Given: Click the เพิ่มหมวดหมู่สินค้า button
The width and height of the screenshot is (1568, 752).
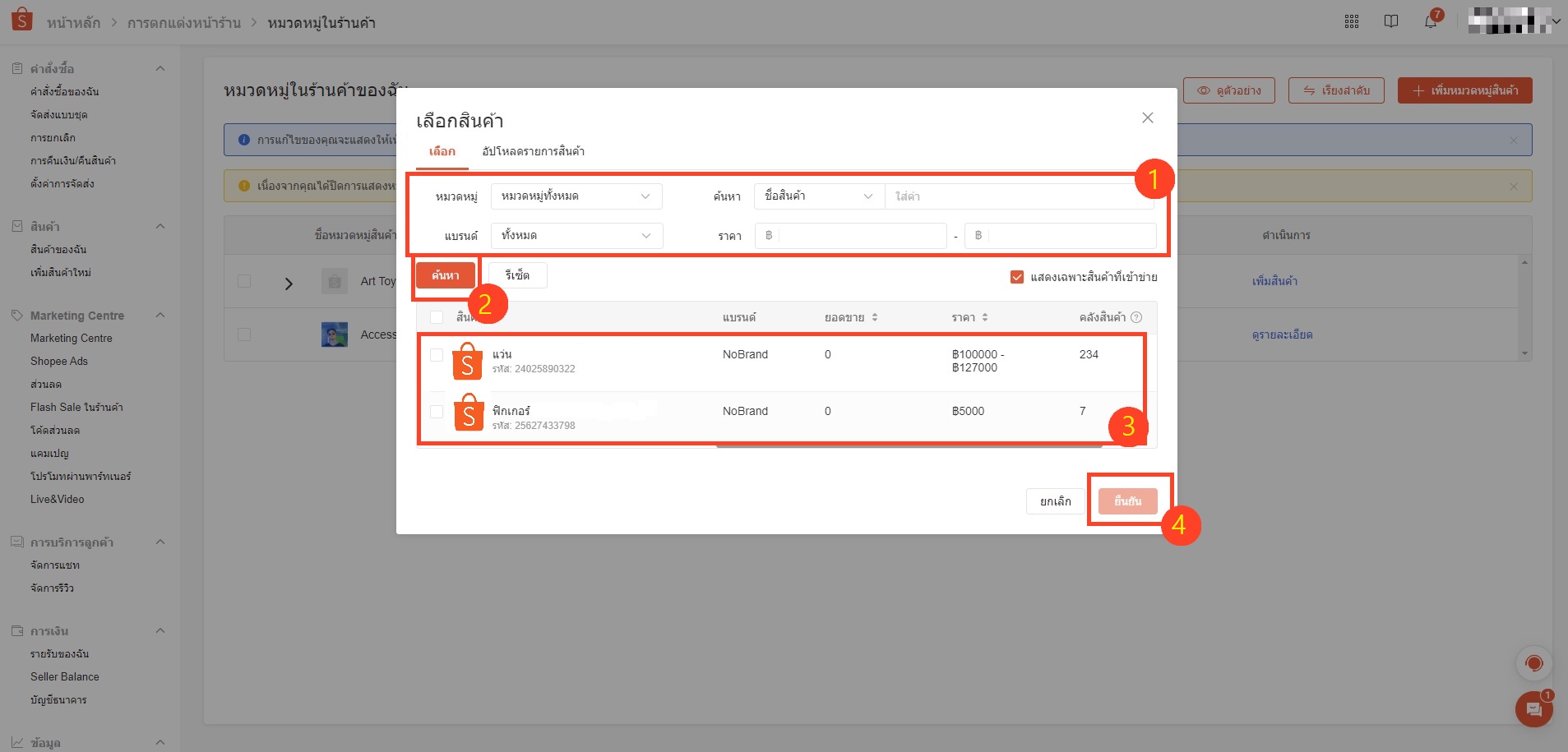Looking at the screenshot, I should coord(1465,90).
